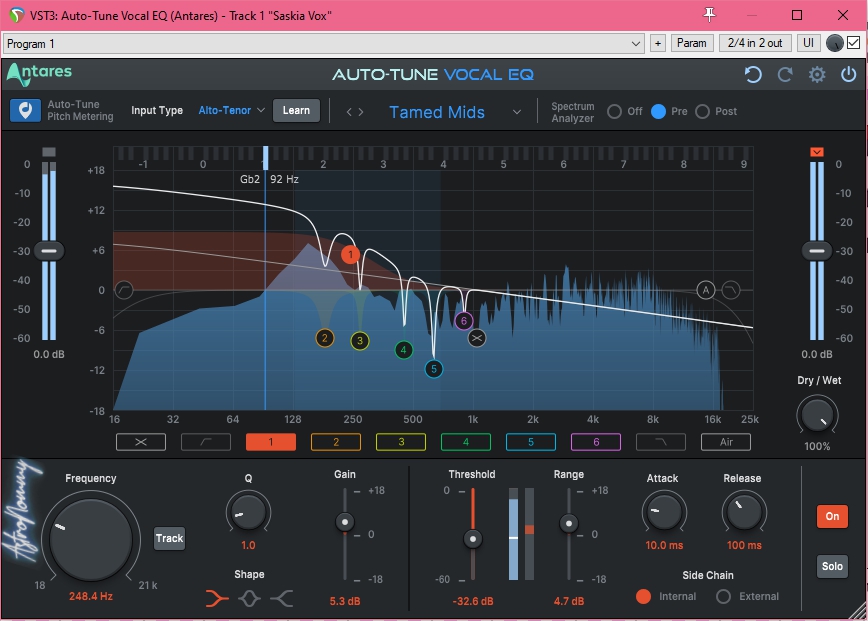Select EQ node 4 on graph
This screenshot has height=621, width=868.
[404, 349]
